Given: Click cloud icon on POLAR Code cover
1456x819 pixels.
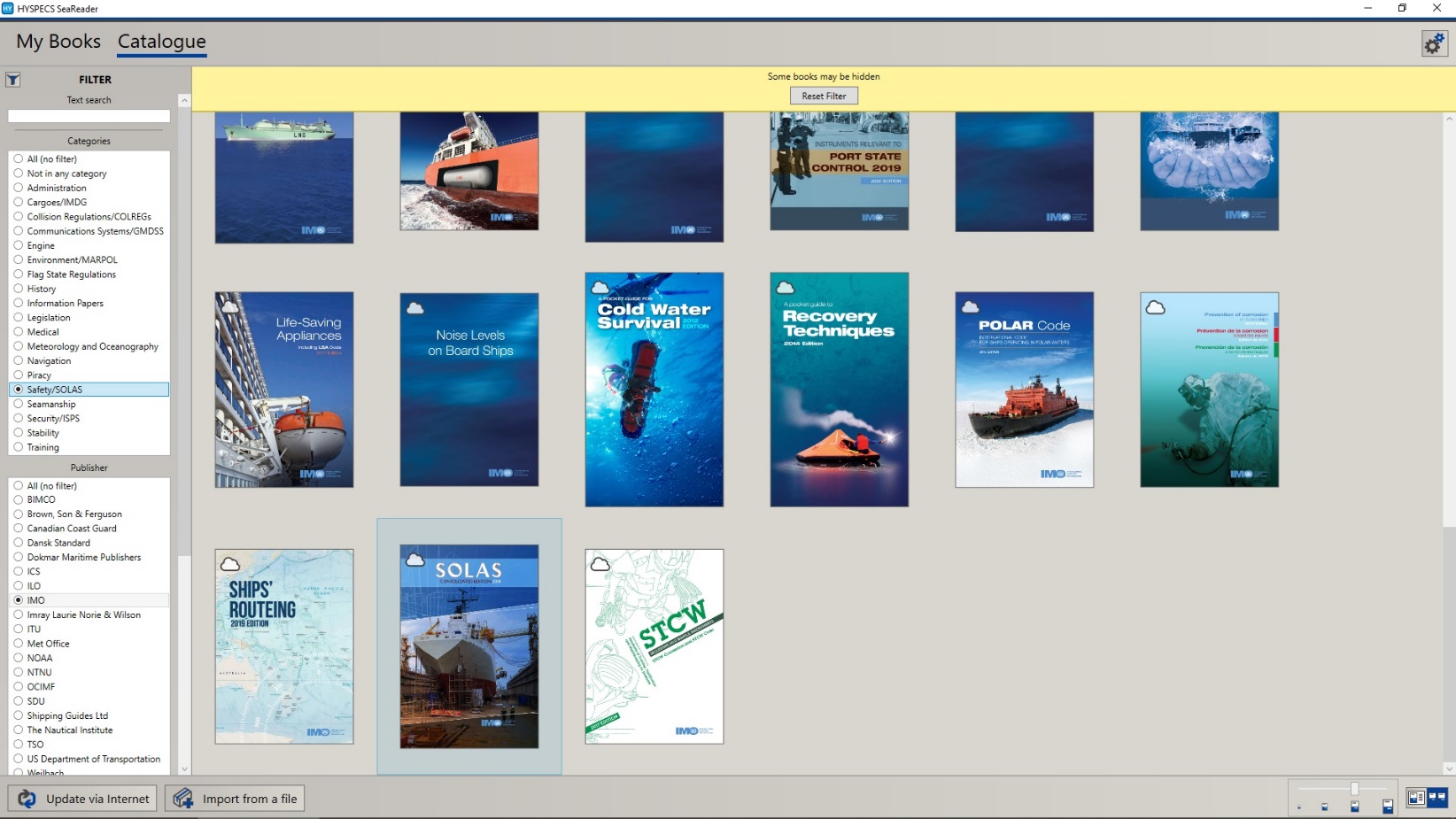Looking at the screenshot, I should coord(970,307).
